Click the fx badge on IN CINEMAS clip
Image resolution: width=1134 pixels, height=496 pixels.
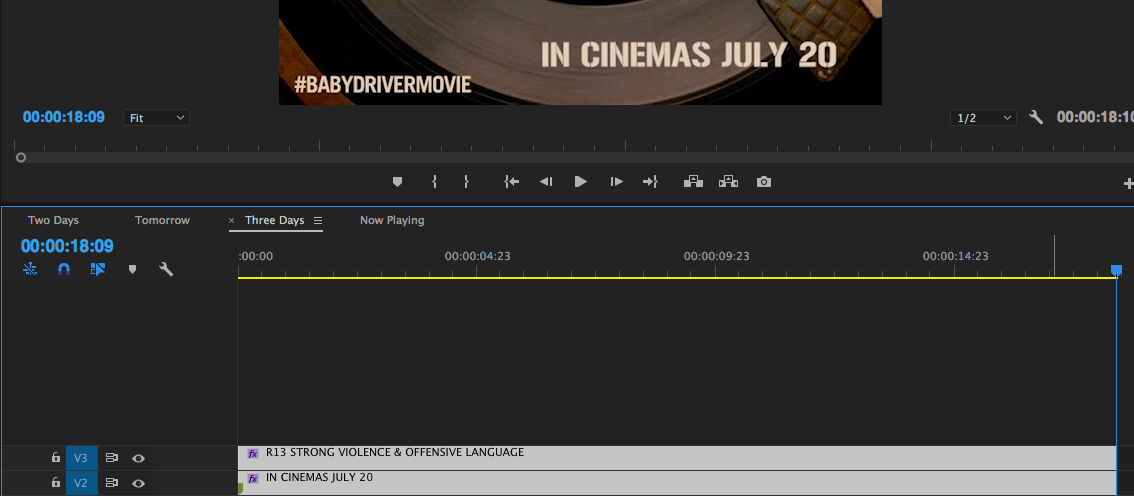coord(253,479)
